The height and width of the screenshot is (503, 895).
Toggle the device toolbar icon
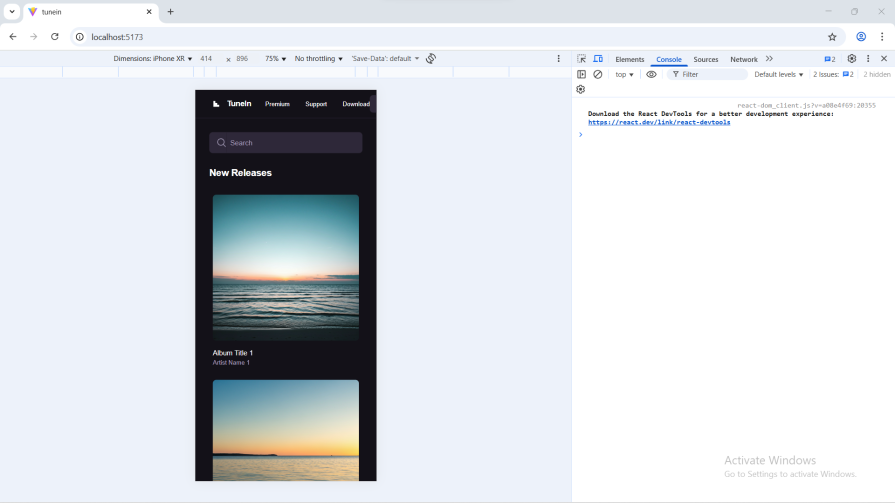pos(598,59)
